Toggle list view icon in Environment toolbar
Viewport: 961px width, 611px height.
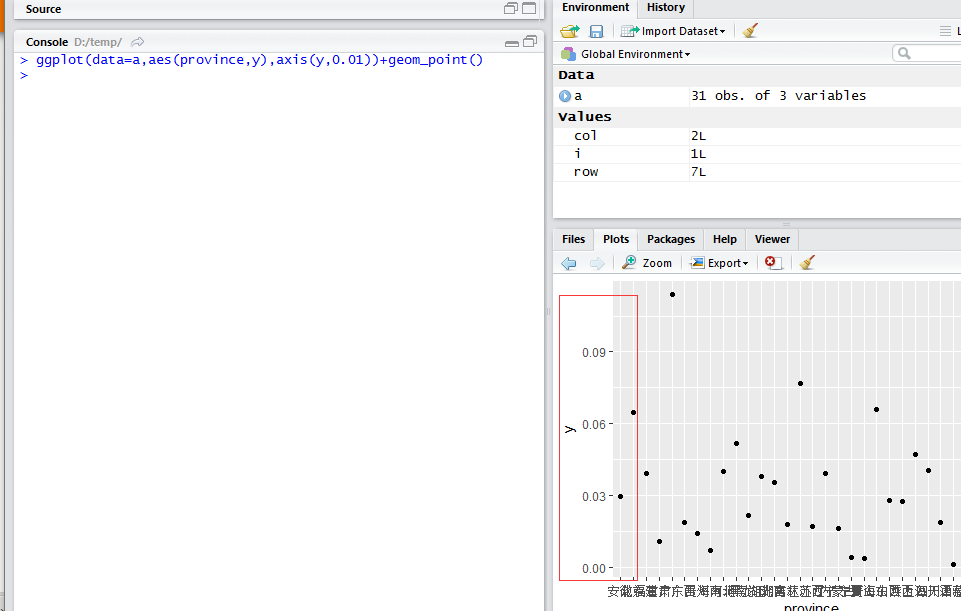(946, 31)
